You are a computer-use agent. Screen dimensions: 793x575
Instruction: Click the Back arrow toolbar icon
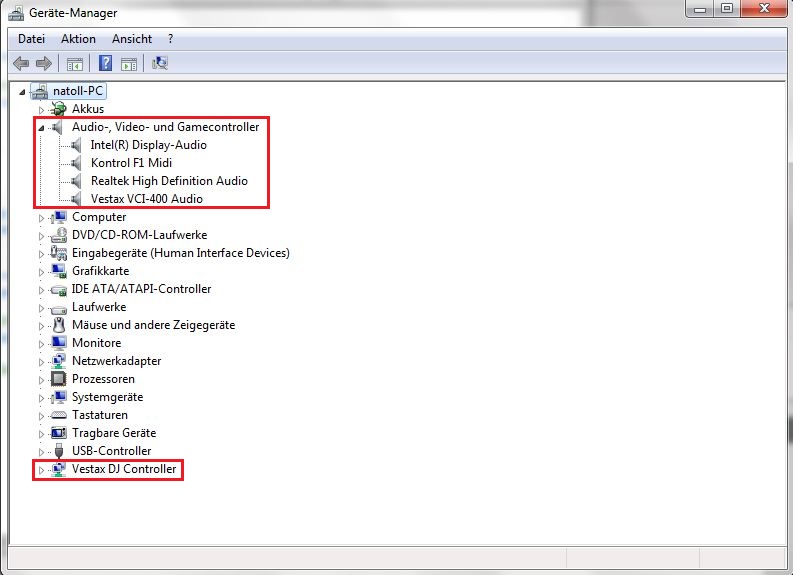pos(21,63)
